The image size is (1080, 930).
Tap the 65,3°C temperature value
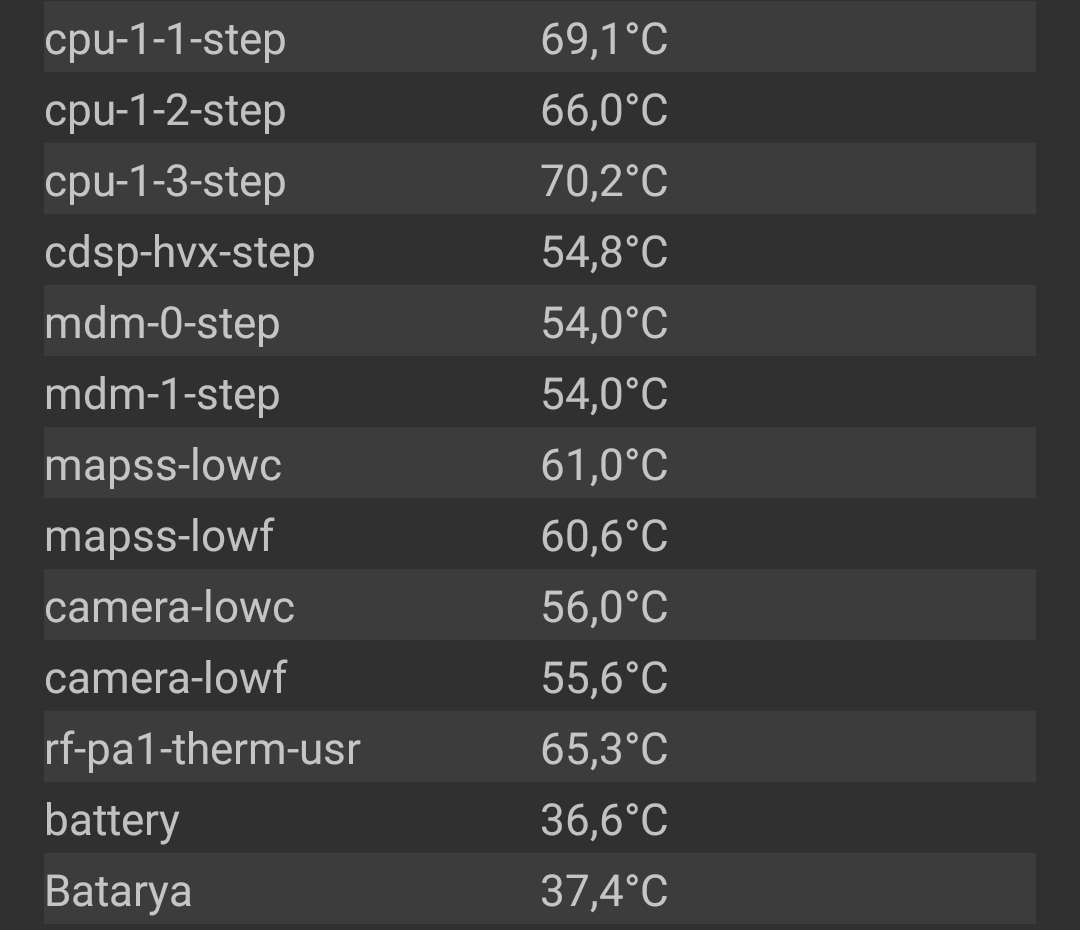(x=604, y=750)
